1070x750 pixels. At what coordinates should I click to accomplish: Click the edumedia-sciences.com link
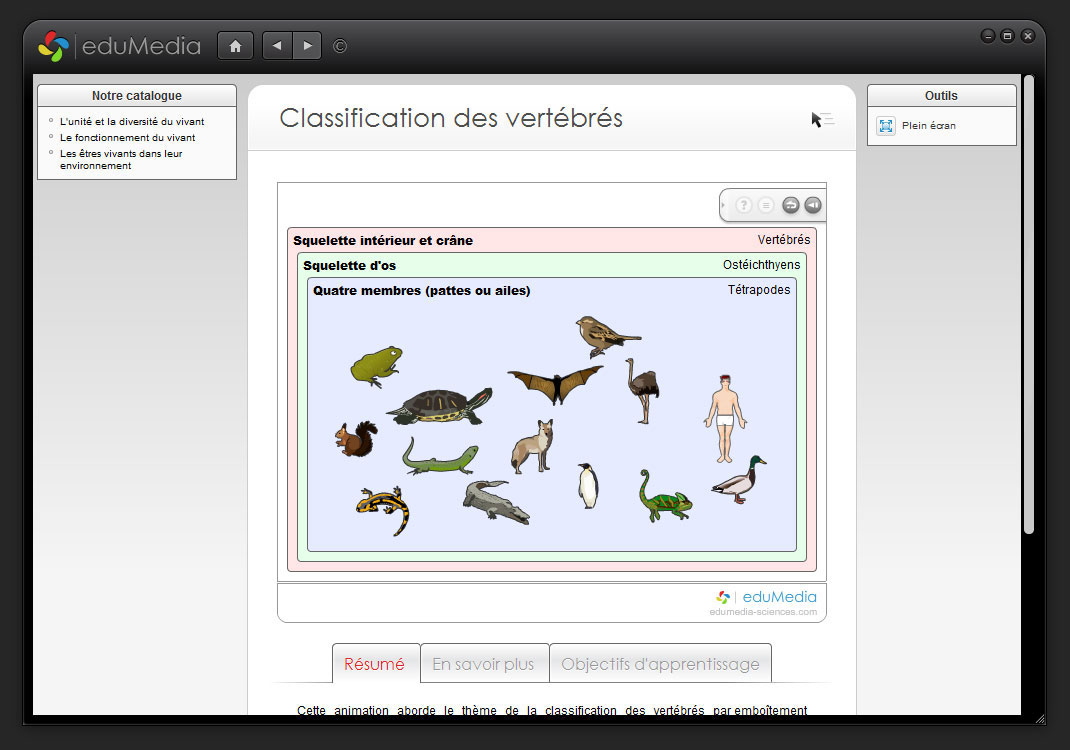(763, 612)
